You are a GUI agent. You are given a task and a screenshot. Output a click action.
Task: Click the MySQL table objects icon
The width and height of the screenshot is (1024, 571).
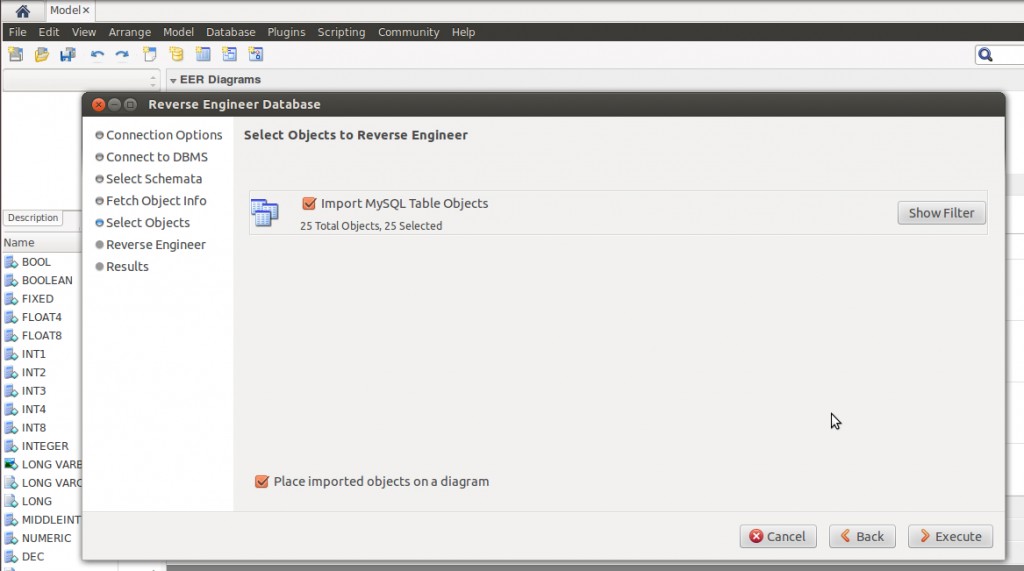pos(264,212)
